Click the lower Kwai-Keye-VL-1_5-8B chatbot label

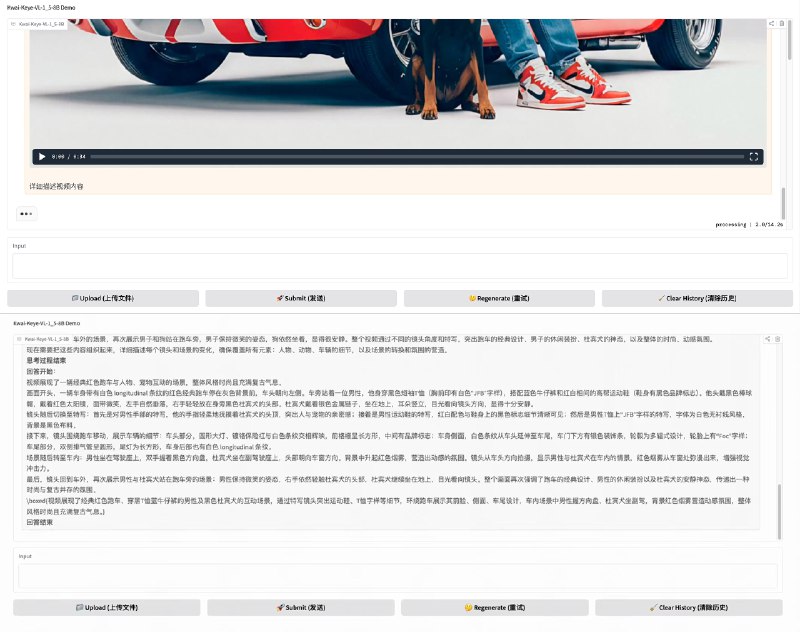pos(44,339)
